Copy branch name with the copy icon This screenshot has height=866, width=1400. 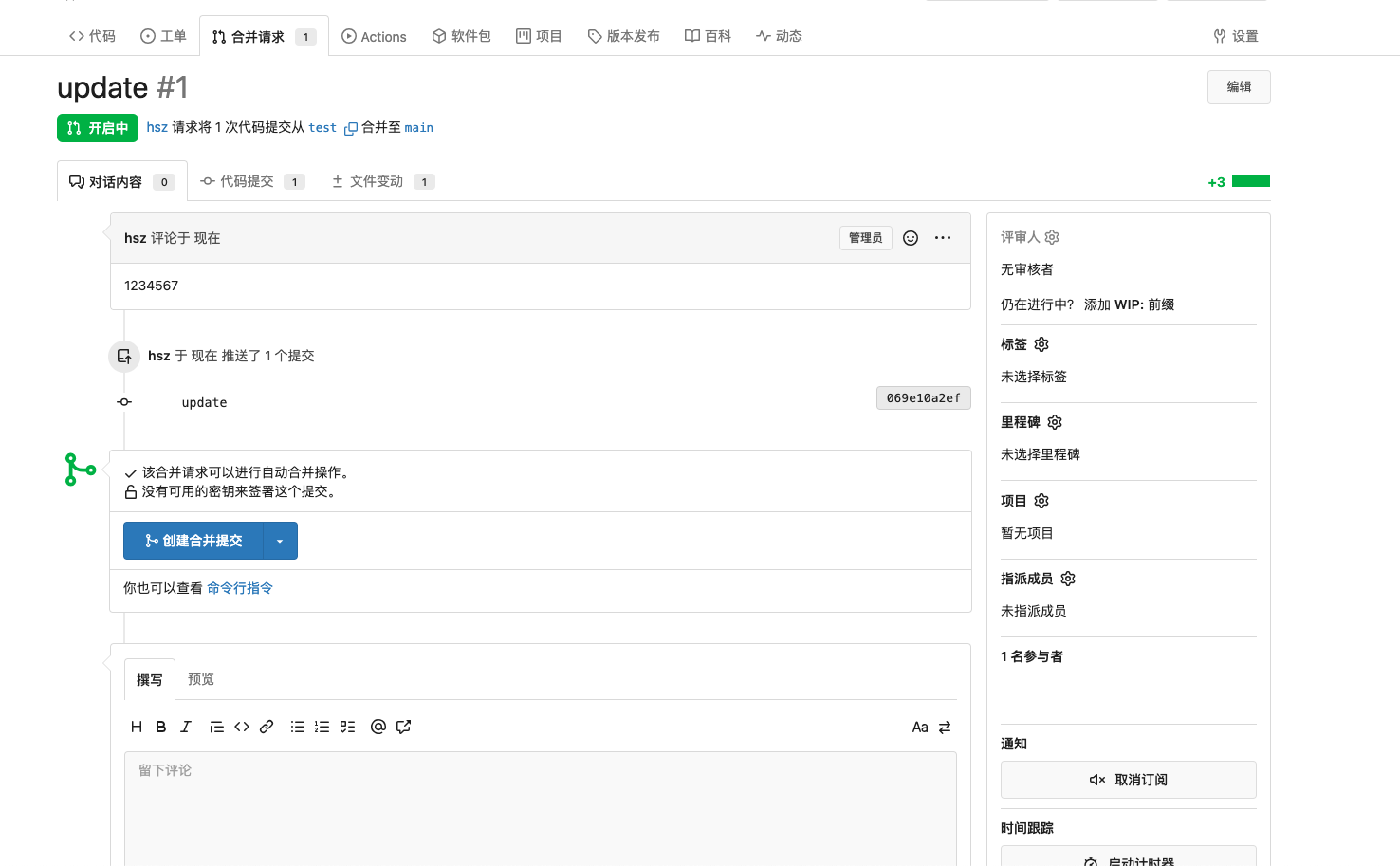(351, 128)
